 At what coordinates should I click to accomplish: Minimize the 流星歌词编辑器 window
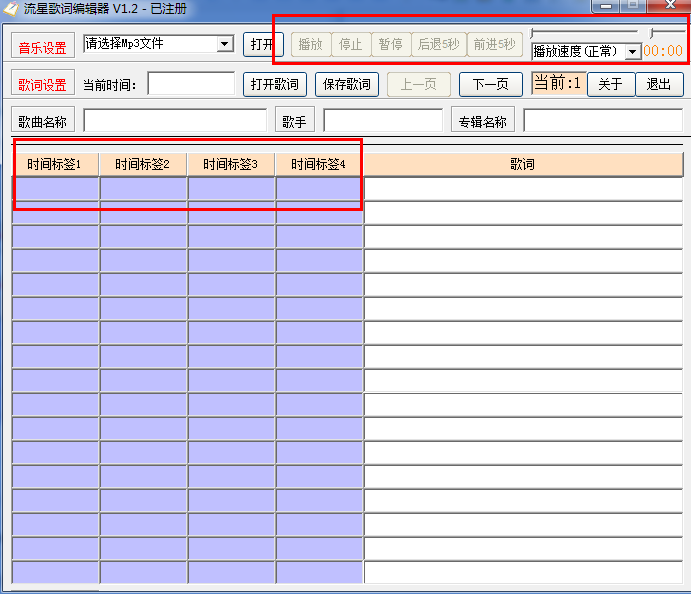pyautogui.click(x=606, y=6)
